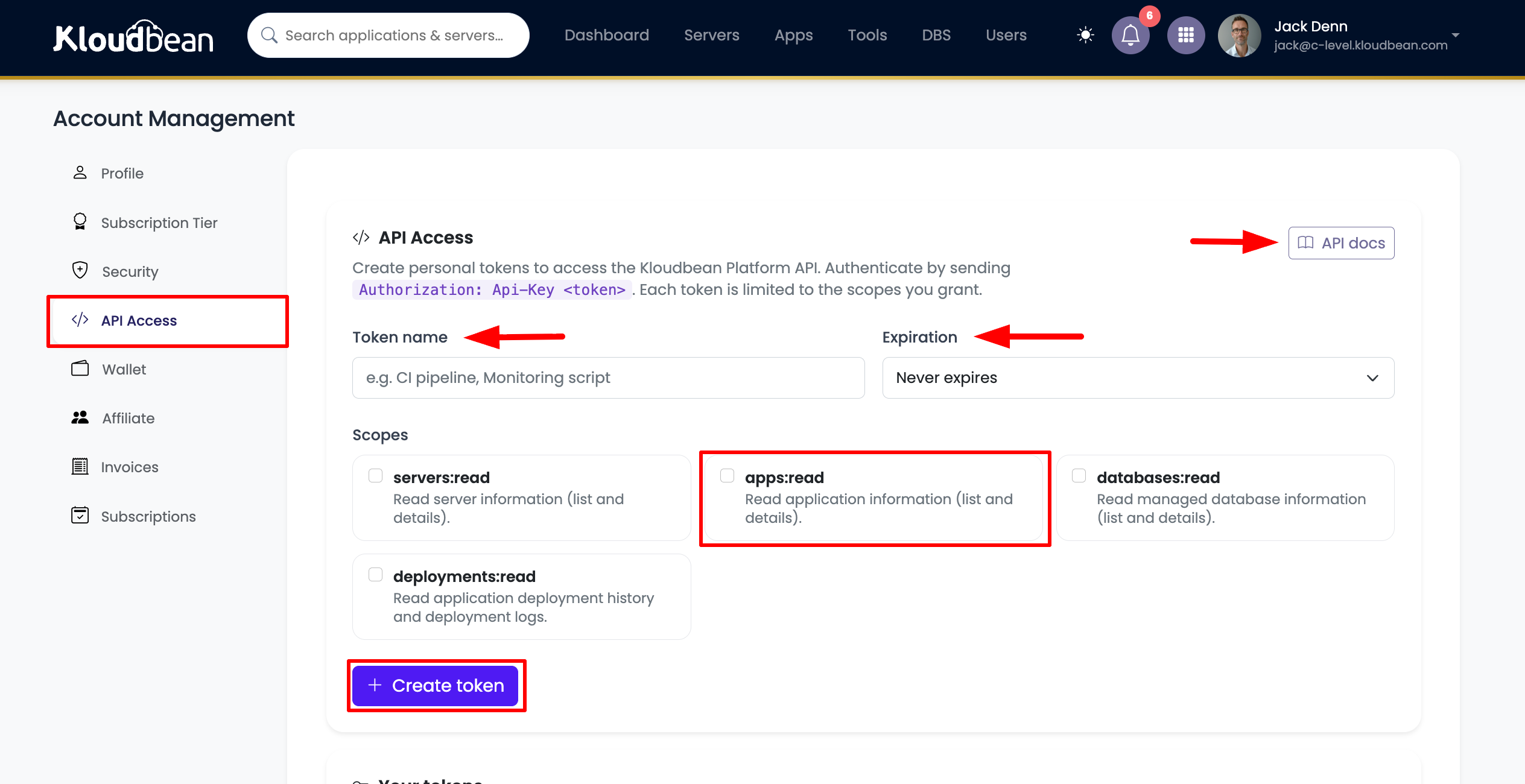
Task: Open Servers in top navigation
Action: (711, 35)
